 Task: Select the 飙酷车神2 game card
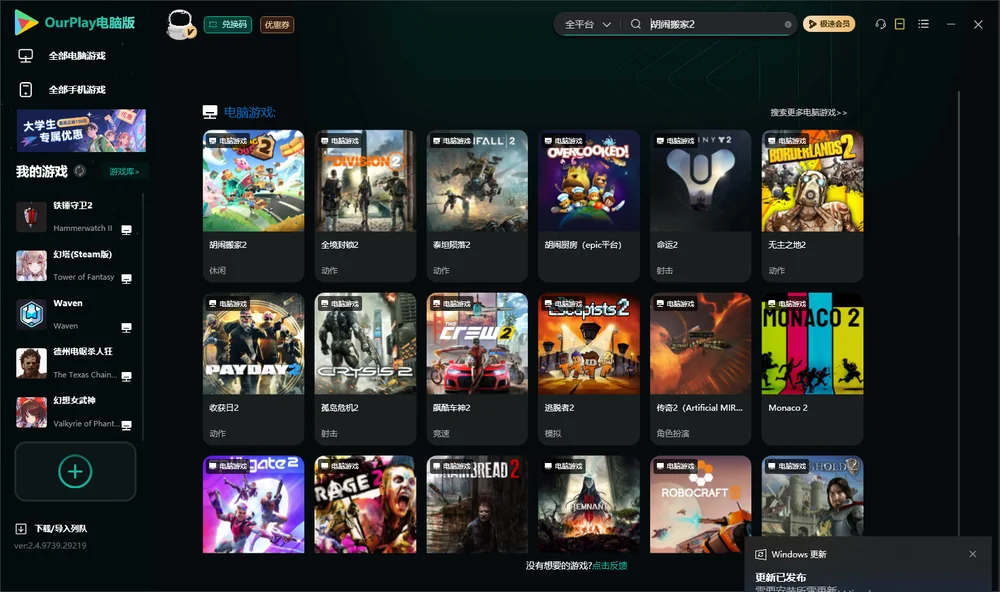pos(477,369)
